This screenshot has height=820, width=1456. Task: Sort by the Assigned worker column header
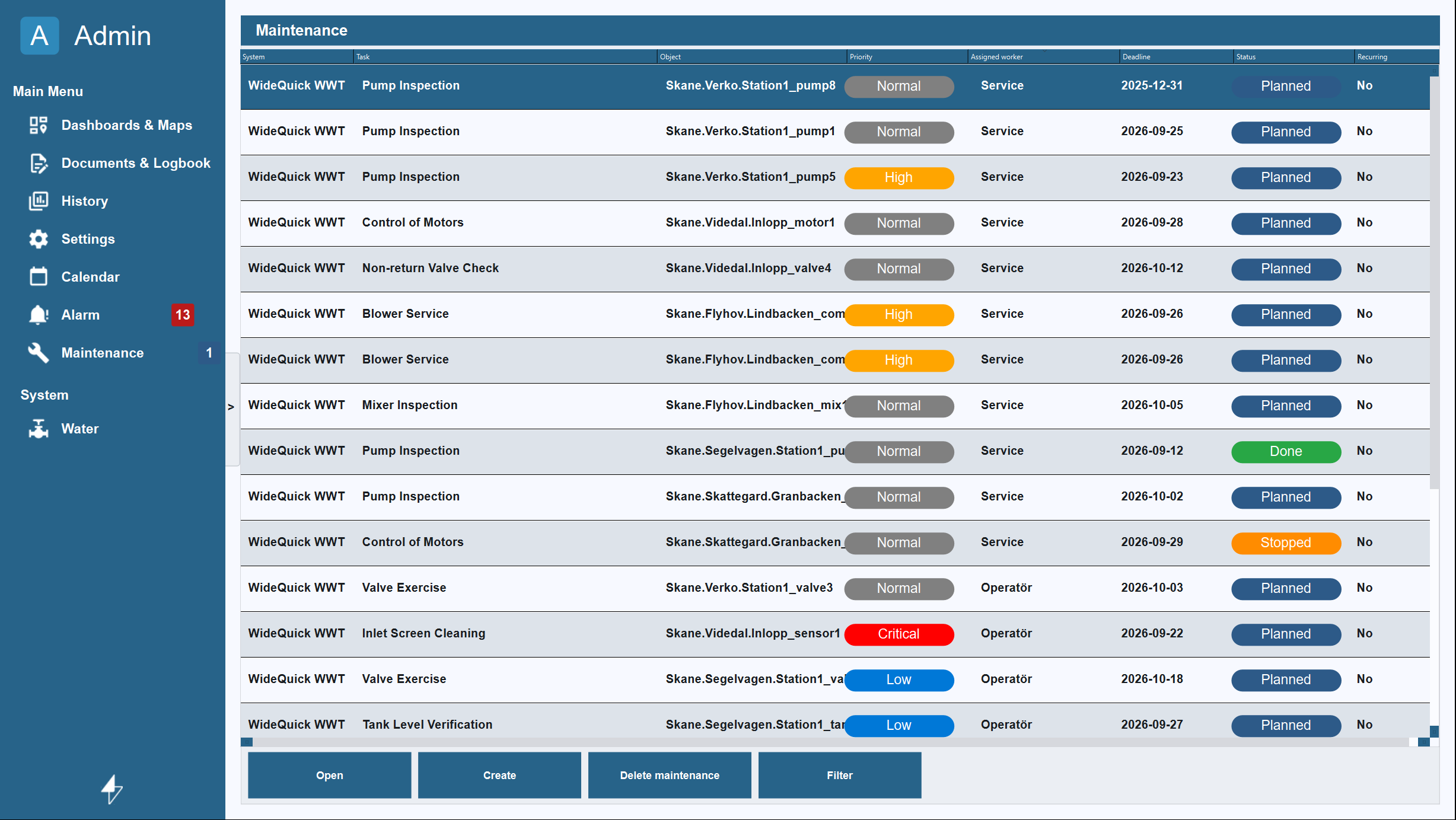1043,57
